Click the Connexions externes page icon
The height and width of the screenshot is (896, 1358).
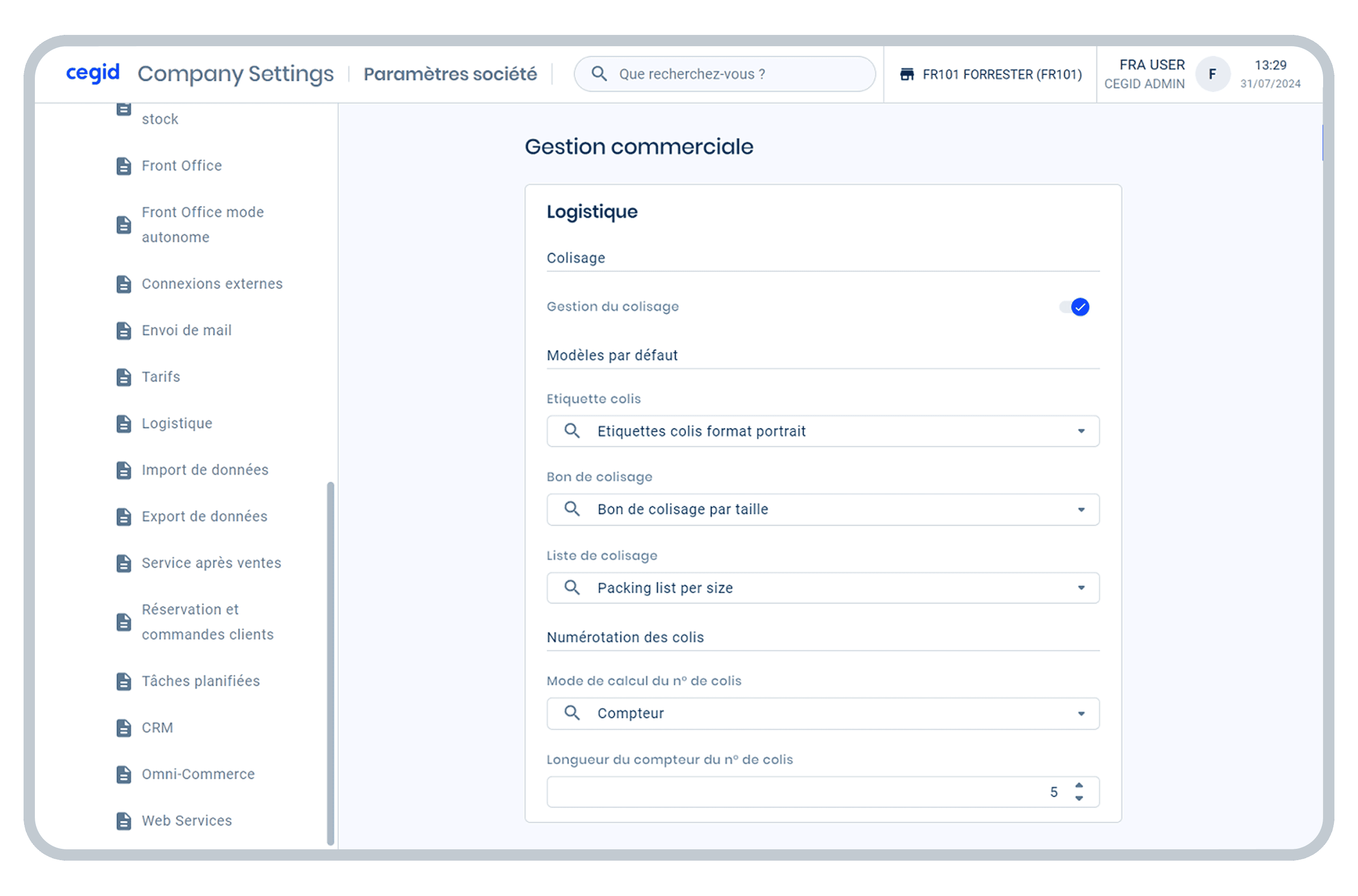click(x=124, y=284)
